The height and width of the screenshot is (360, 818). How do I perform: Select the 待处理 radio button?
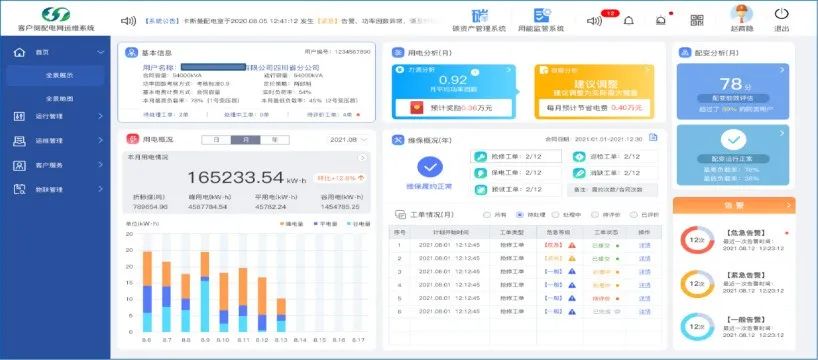pyautogui.click(x=520, y=214)
